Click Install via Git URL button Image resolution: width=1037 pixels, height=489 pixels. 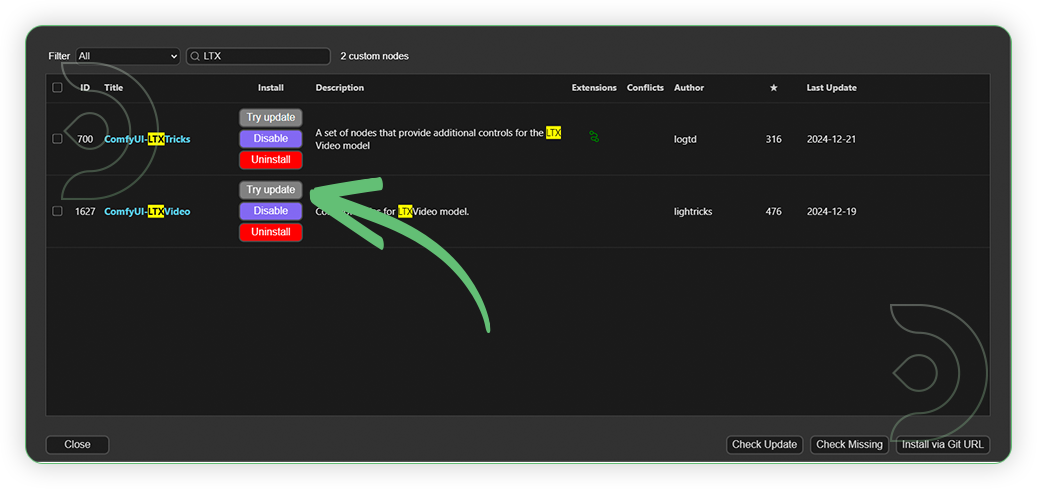coord(942,445)
